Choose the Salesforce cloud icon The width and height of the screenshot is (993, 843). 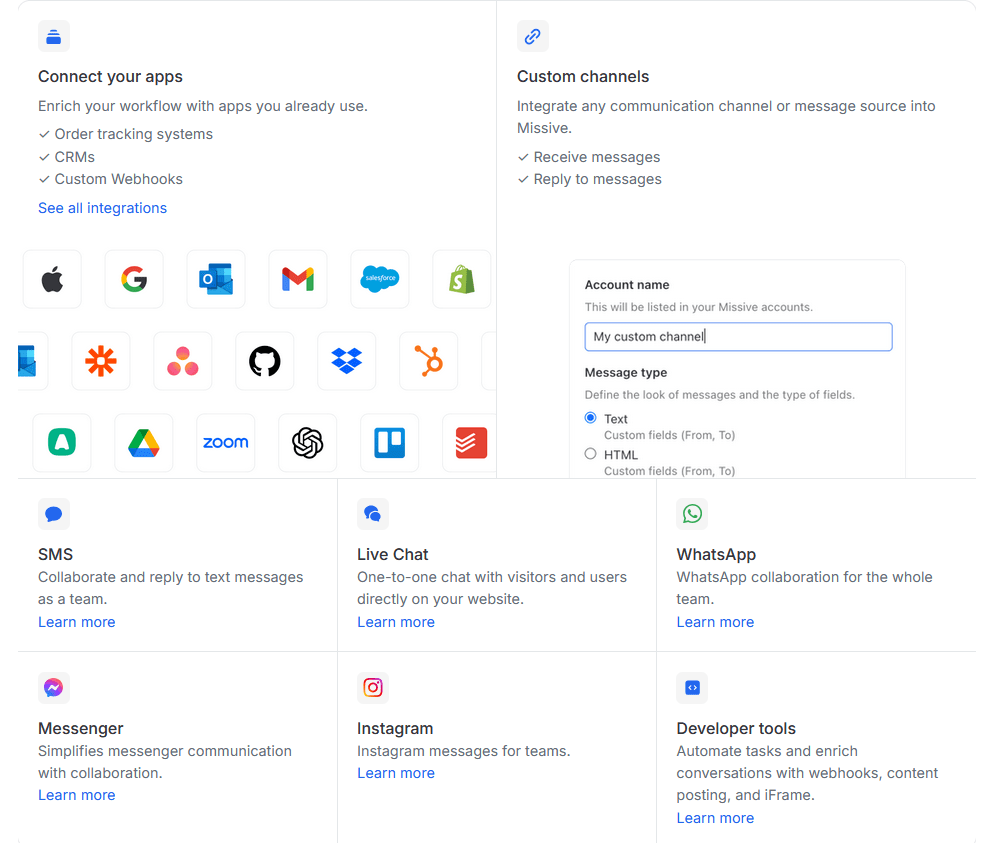tap(380, 279)
